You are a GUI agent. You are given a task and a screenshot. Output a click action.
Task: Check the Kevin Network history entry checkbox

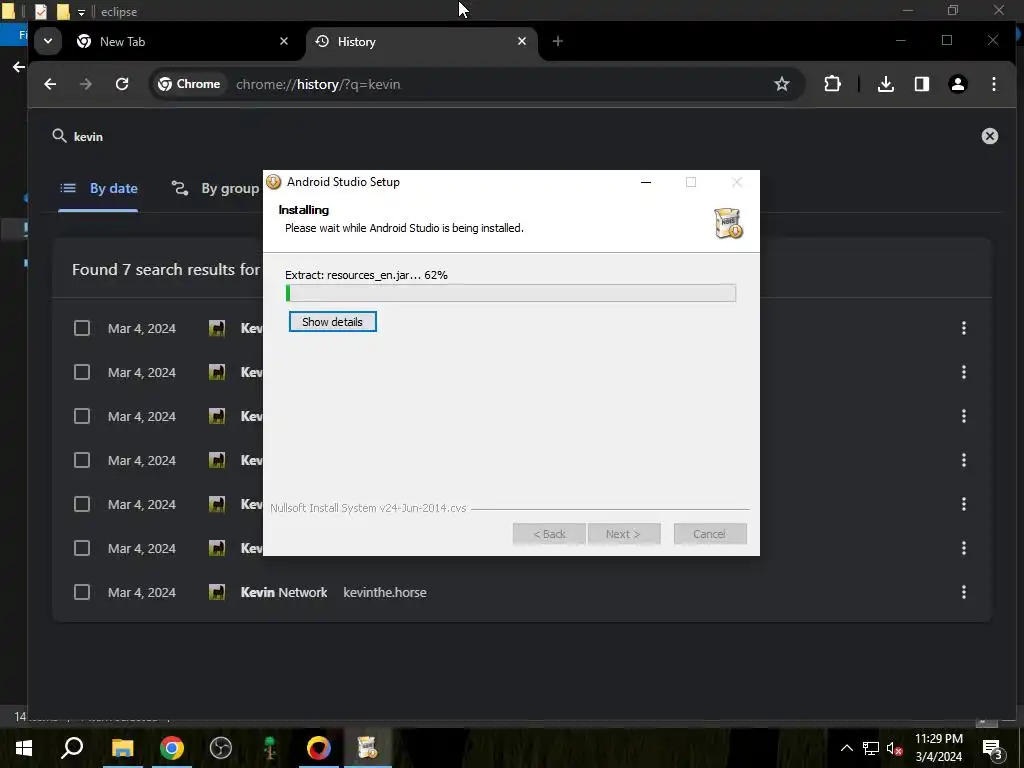(x=82, y=592)
